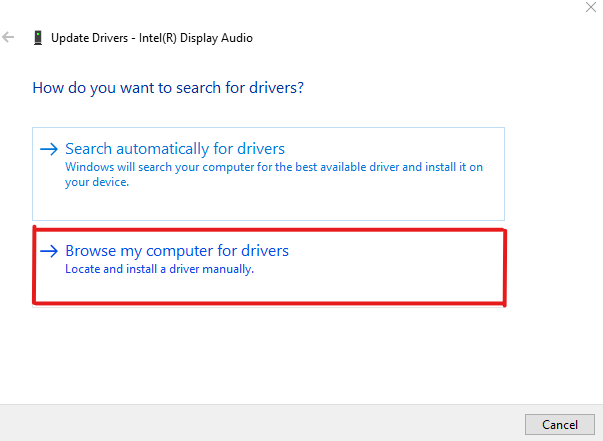Viewport: 603px width, 441px height.
Task: Click the arrow icon beside Search automatically
Action: (49, 149)
